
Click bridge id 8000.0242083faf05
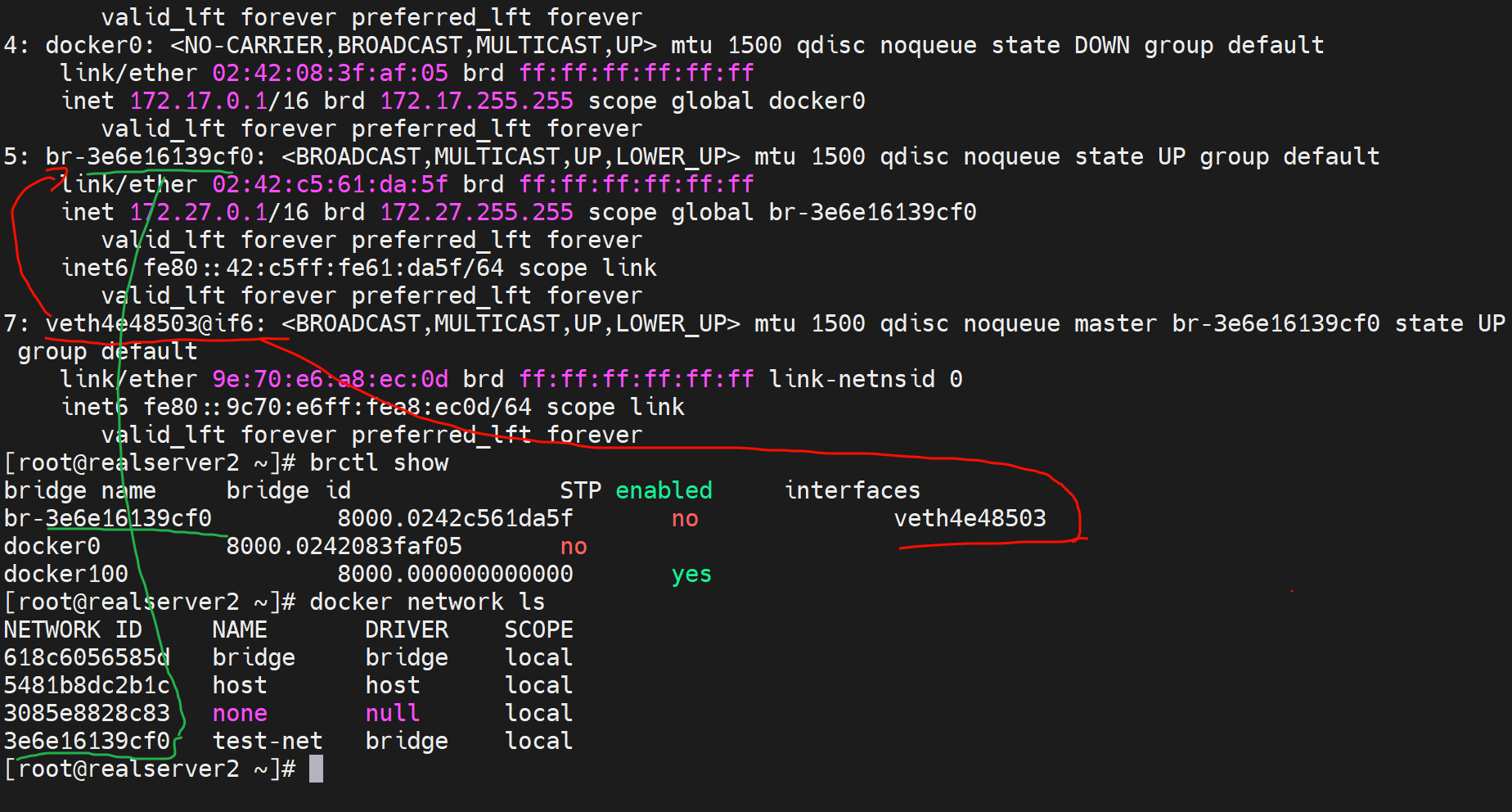point(344,546)
